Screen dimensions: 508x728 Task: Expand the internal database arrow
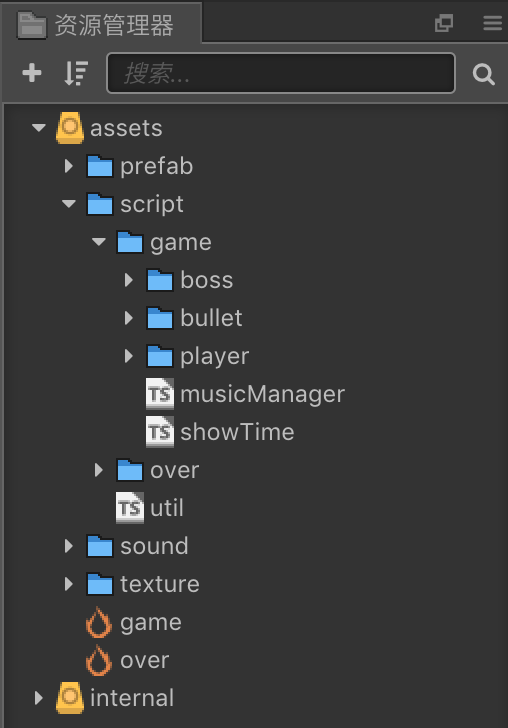[39, 698]
